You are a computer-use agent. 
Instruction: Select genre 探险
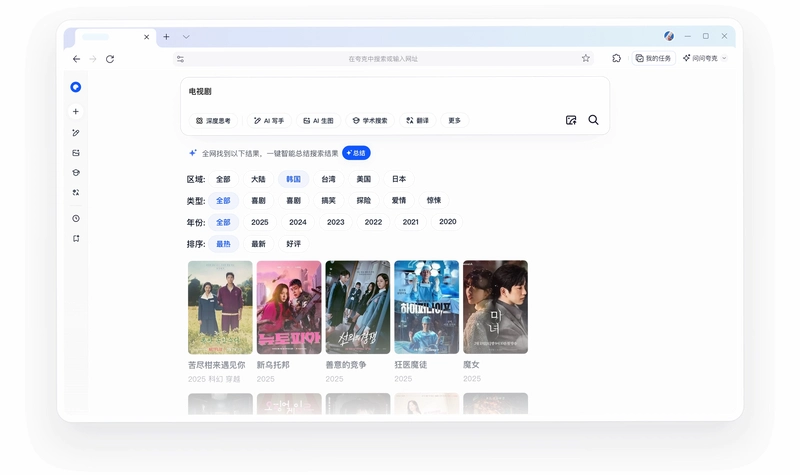click(x=364, y=201)
